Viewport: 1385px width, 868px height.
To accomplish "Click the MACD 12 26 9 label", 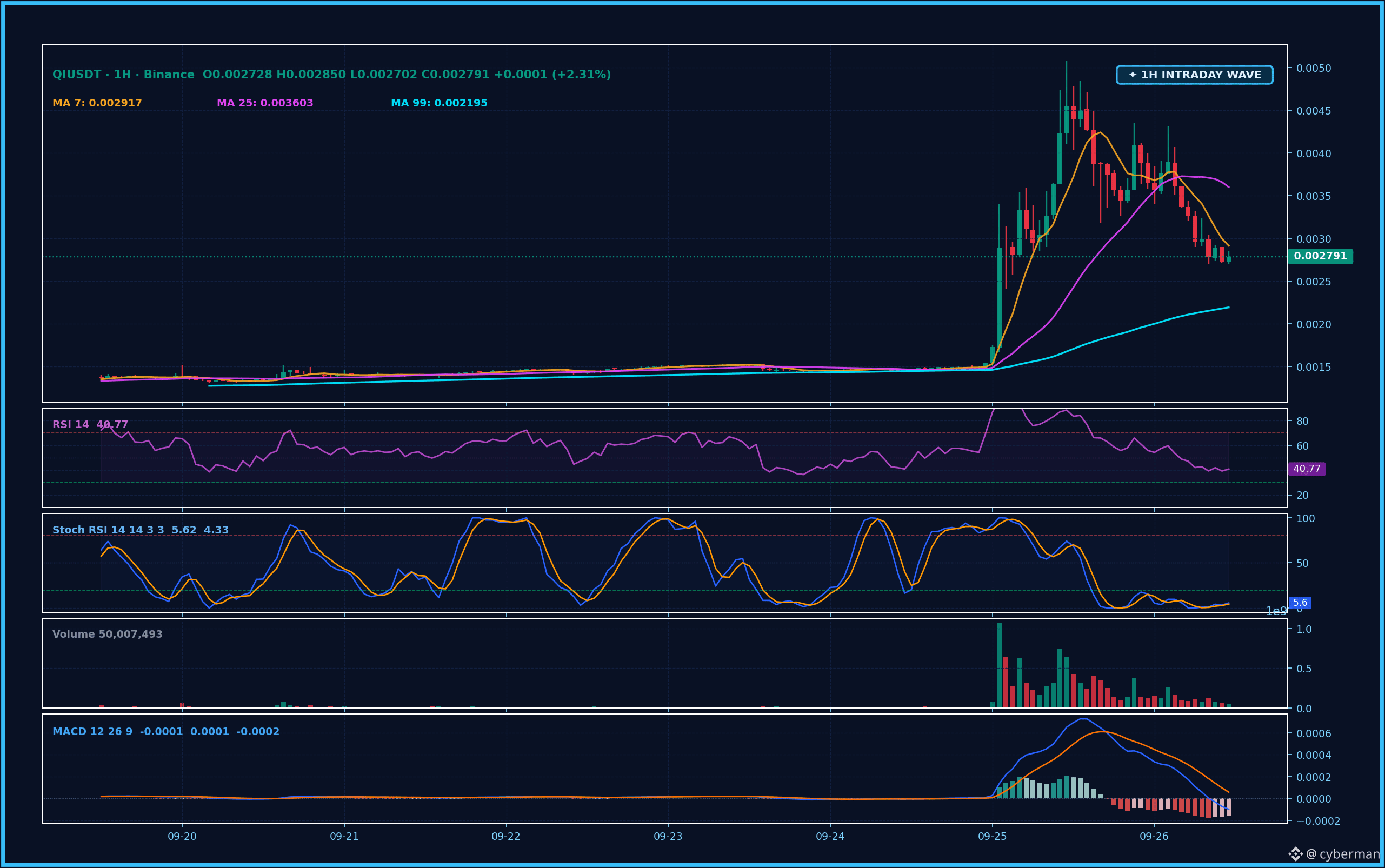I will (92, 731).
